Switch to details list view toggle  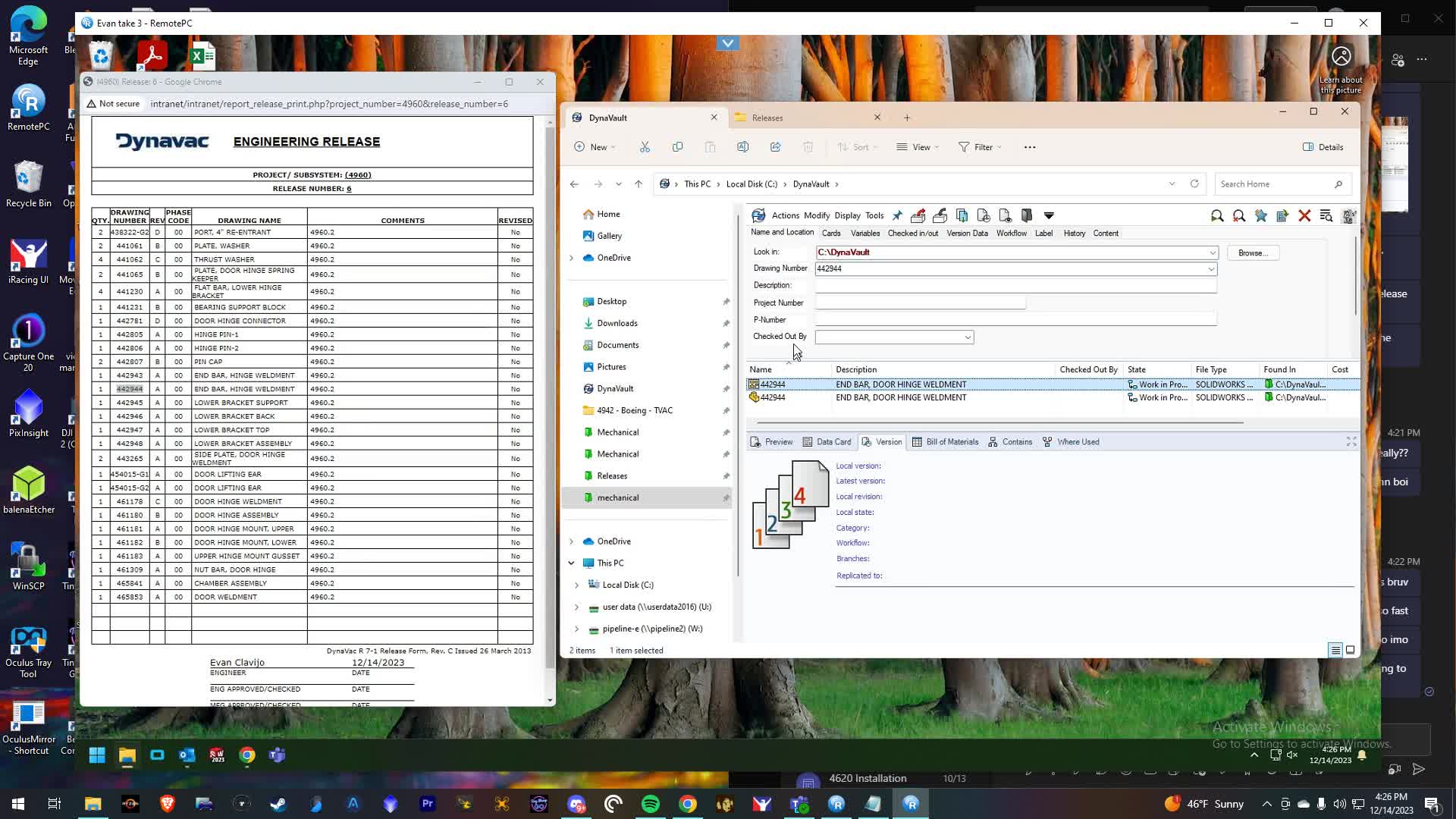[x=1335, y=651]
